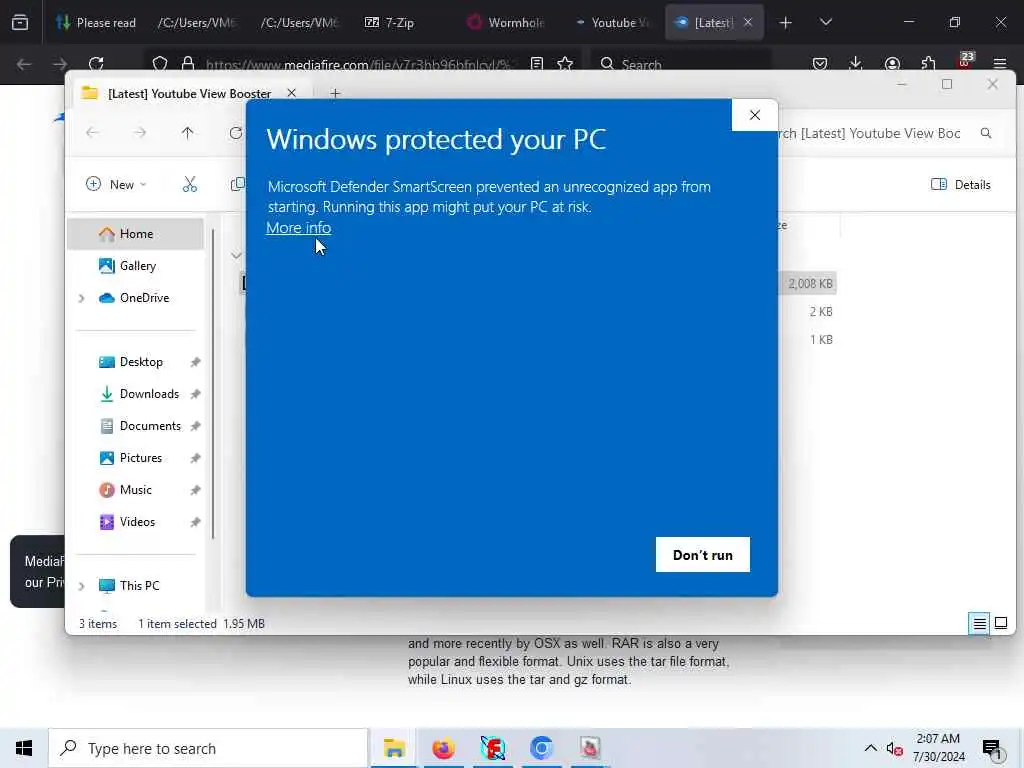Screen dimensions: 1024x768
Task: Show hidden system tray icons
Action: [871, 748]
